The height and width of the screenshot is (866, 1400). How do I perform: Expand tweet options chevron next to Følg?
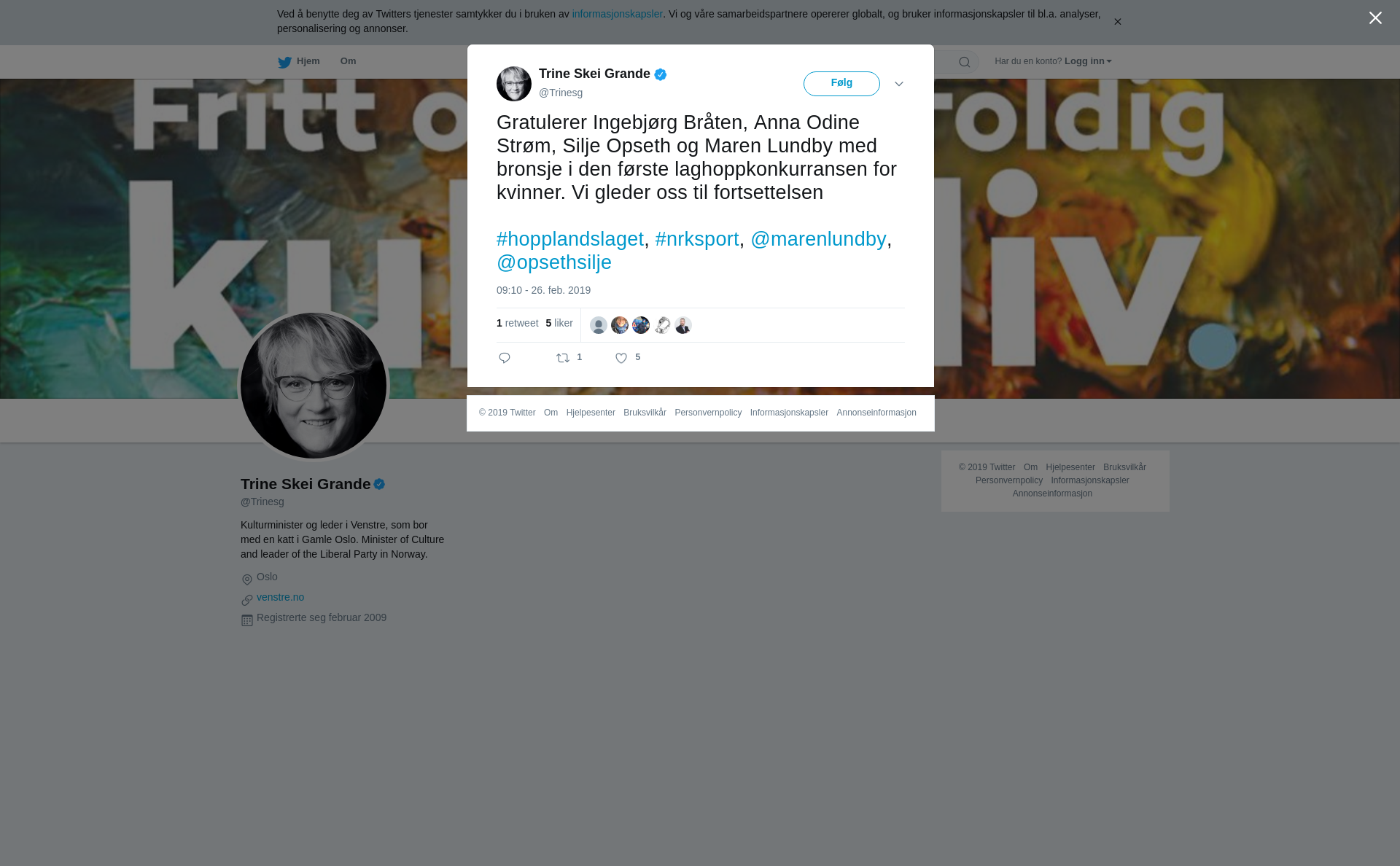click(899, 84)
